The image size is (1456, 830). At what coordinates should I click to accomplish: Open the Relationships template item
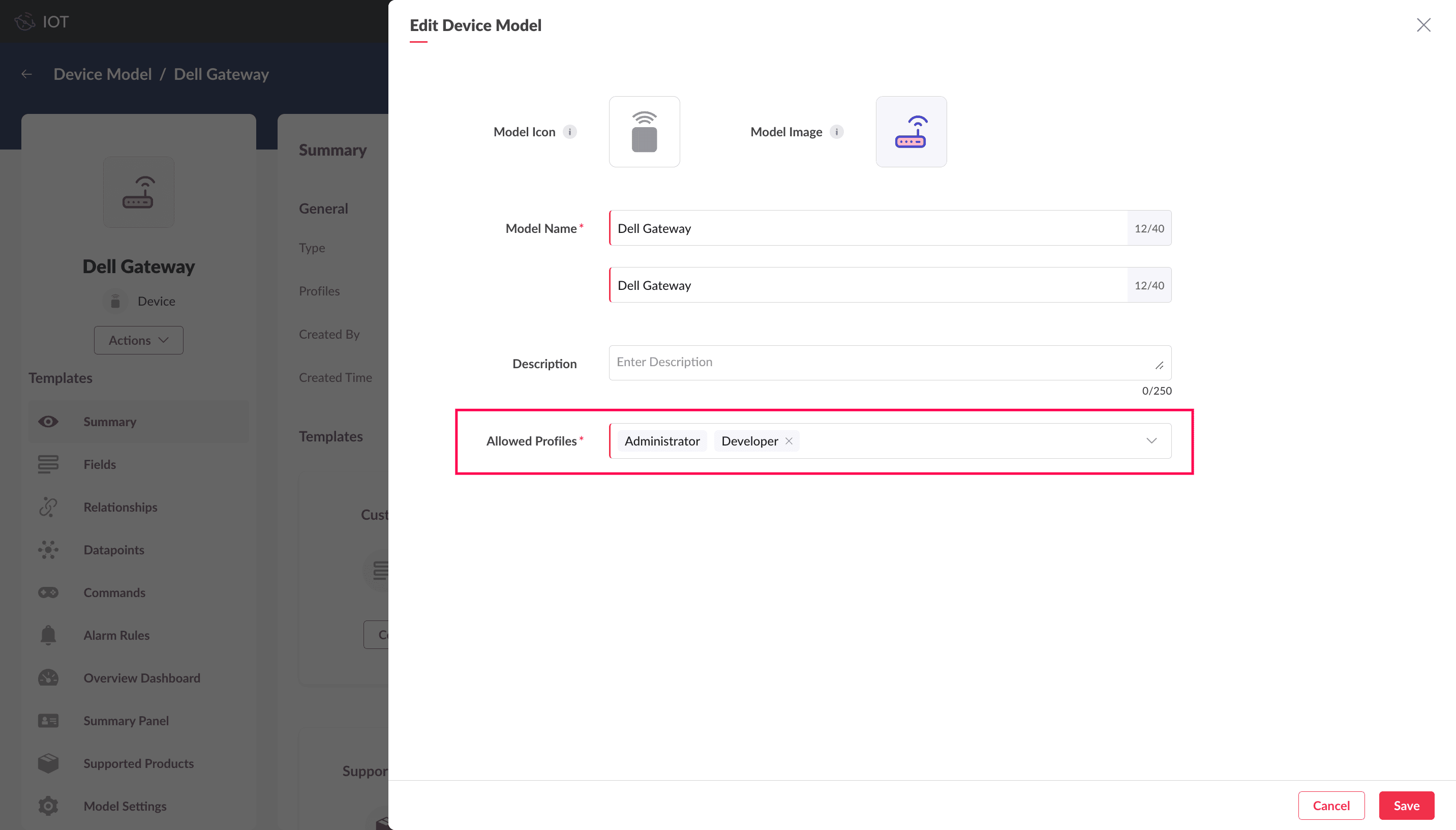pyautogui.click(x=120, y=507)
